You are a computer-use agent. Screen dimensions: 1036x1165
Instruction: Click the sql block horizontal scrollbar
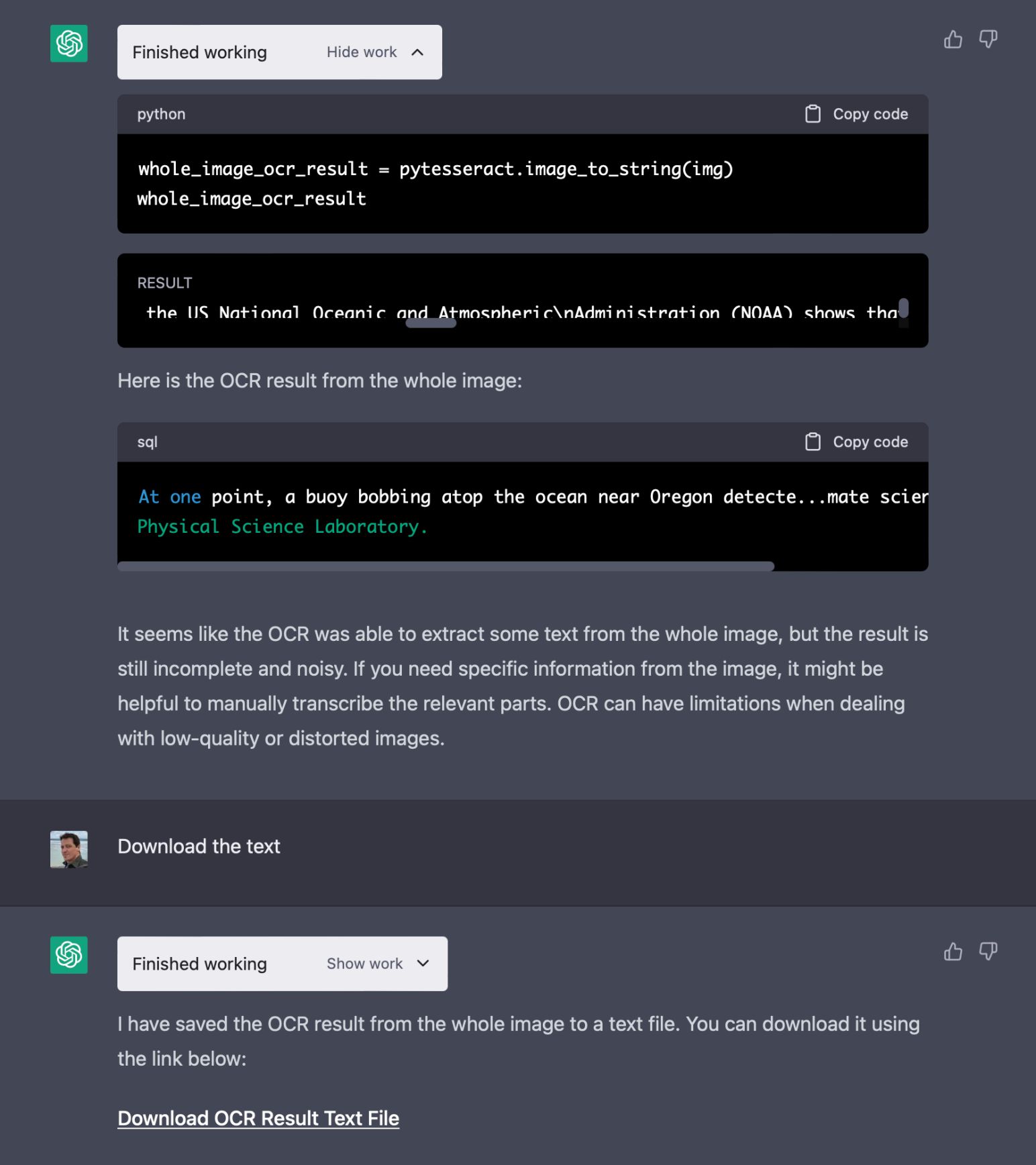click(446, 566)
